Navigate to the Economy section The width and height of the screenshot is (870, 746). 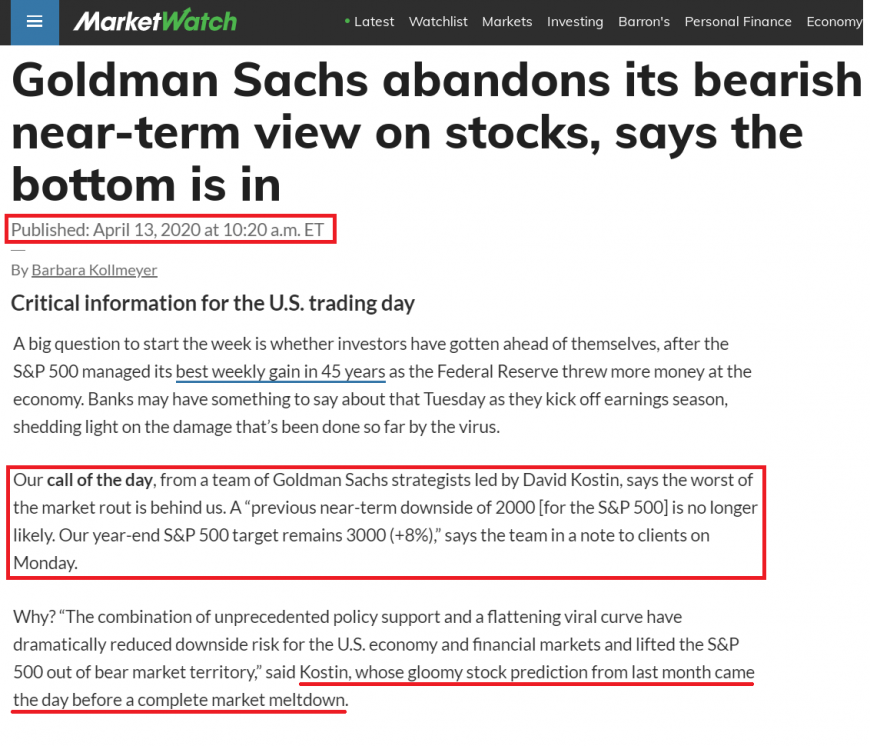click(x=834, y=21)
